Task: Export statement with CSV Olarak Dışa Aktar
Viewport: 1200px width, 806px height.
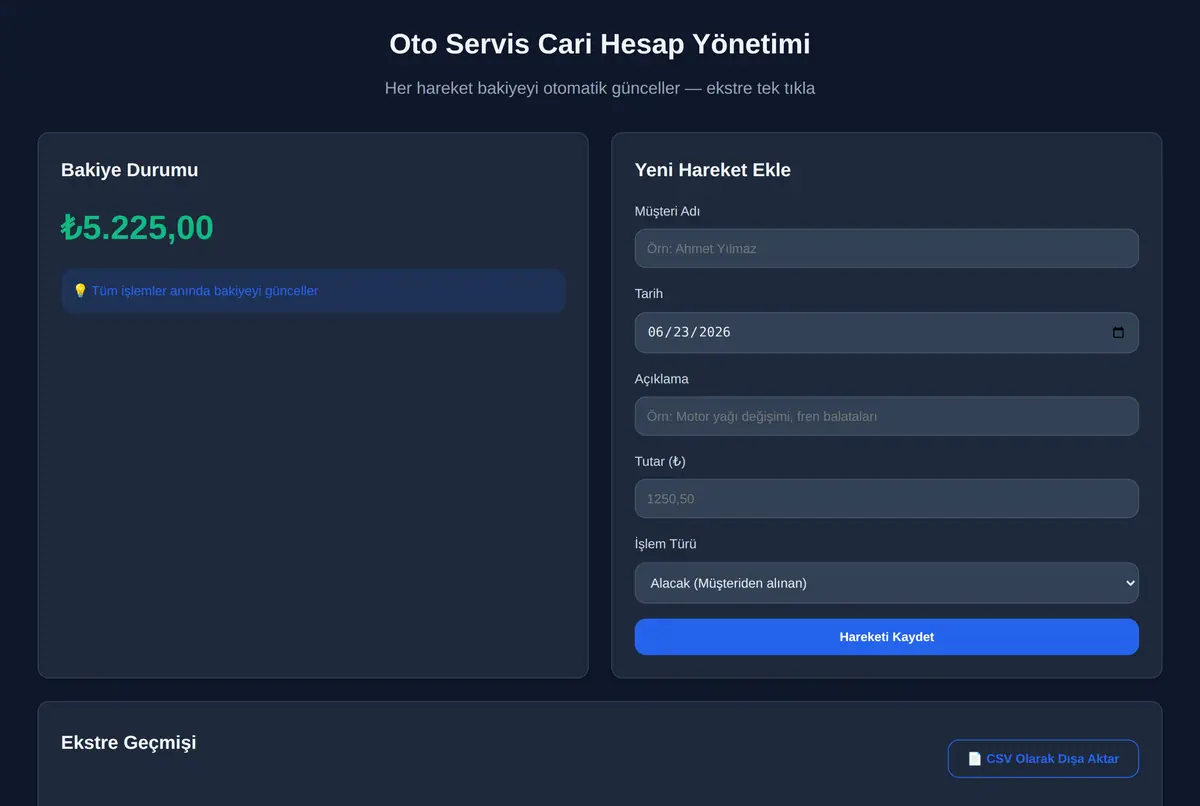Action: coord(1043,758)
